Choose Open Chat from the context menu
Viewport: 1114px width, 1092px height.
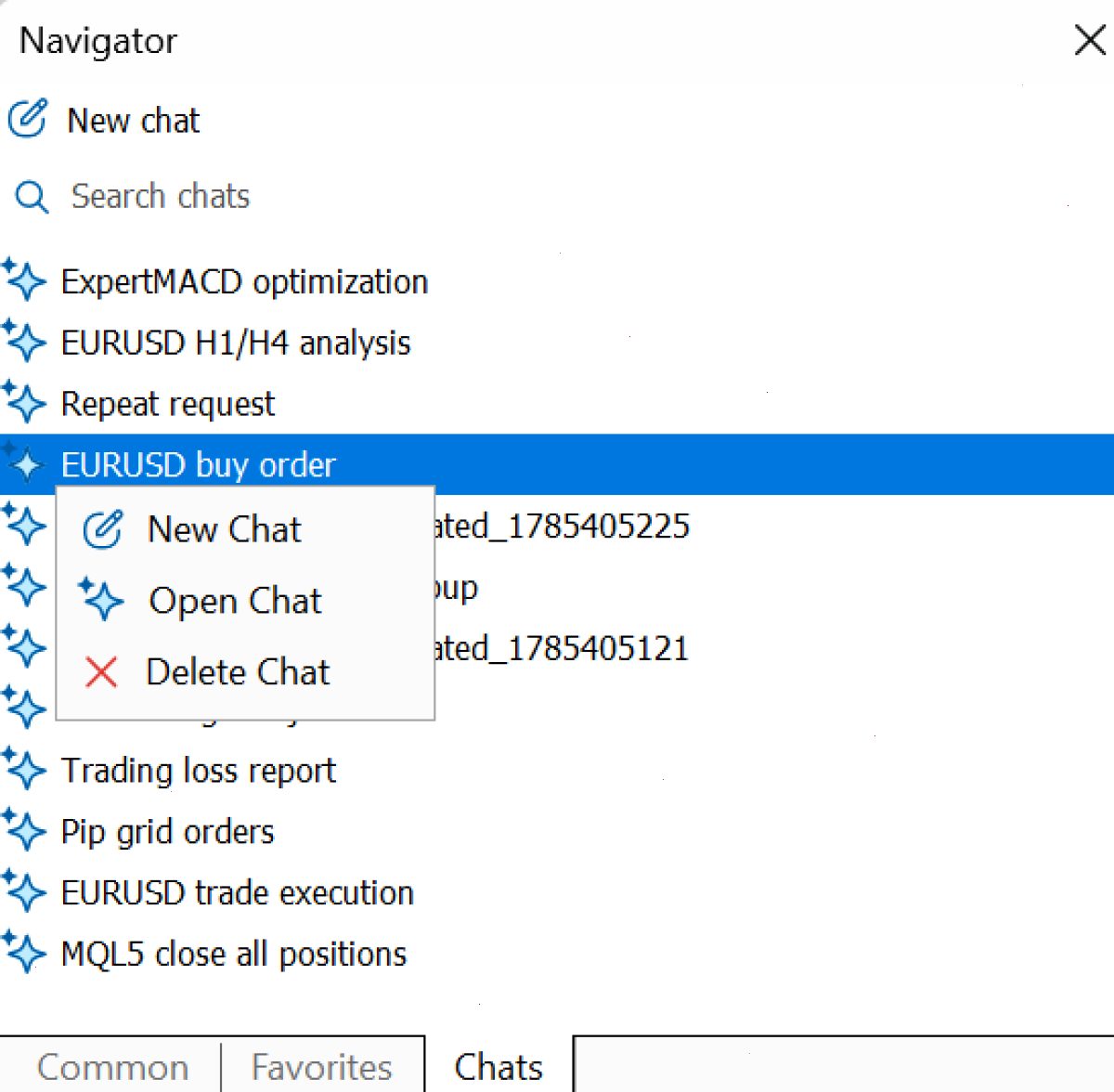245,601
